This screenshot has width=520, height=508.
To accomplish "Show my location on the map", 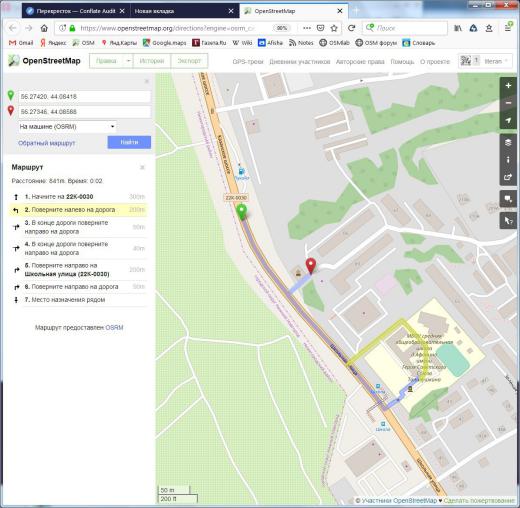I will (508, 120).
